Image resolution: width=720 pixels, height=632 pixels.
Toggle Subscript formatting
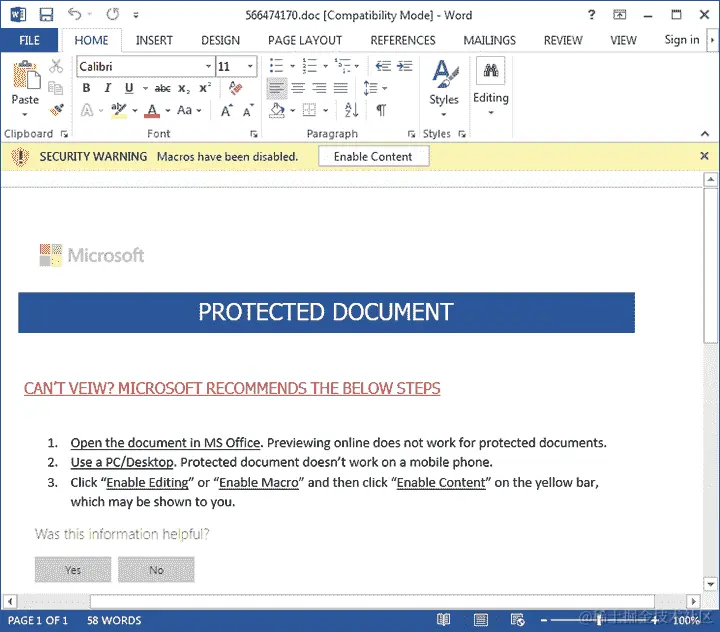(x=184, y=88)
